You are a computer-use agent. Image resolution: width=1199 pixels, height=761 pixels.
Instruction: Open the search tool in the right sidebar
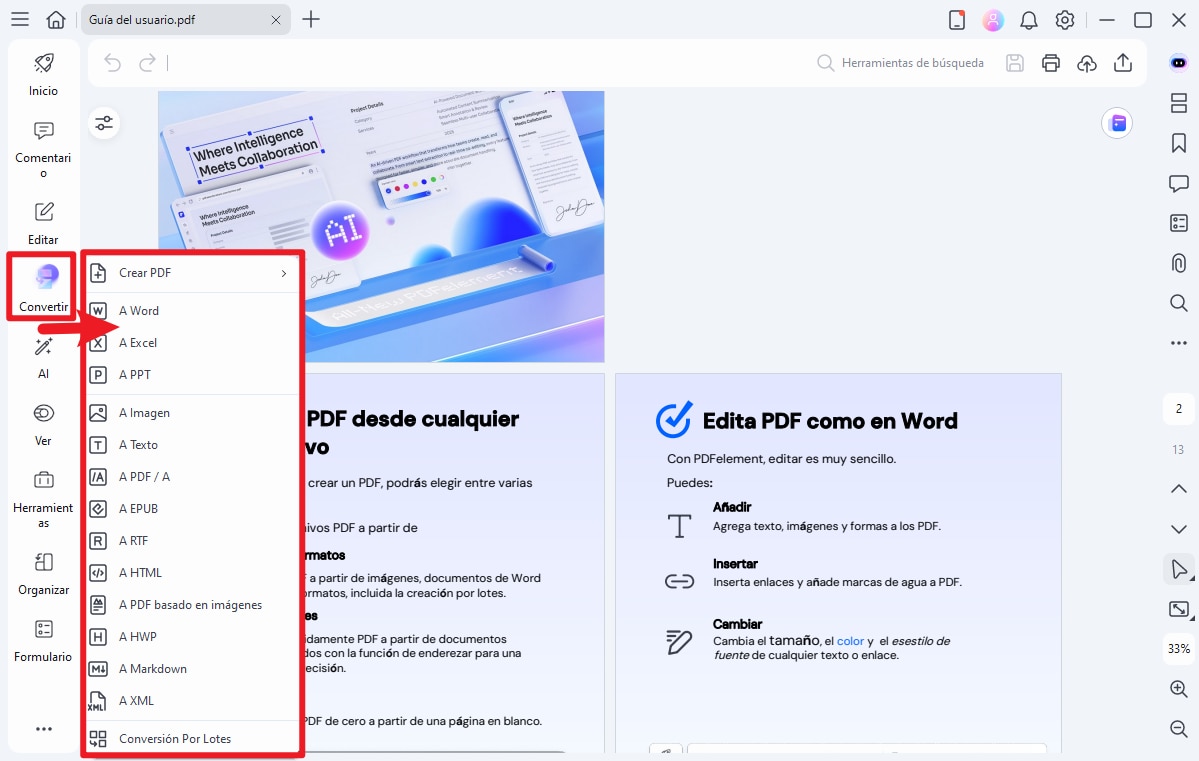[x=1179, y=303]
